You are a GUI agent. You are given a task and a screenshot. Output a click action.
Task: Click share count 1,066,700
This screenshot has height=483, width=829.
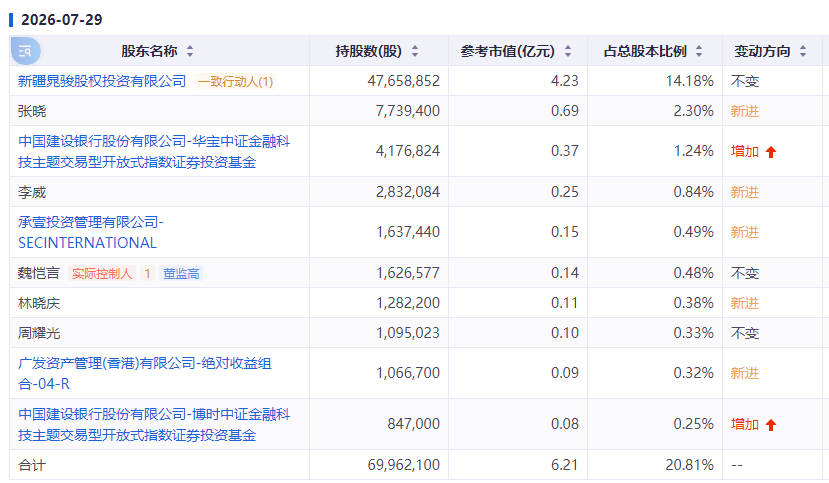point(408,373)
